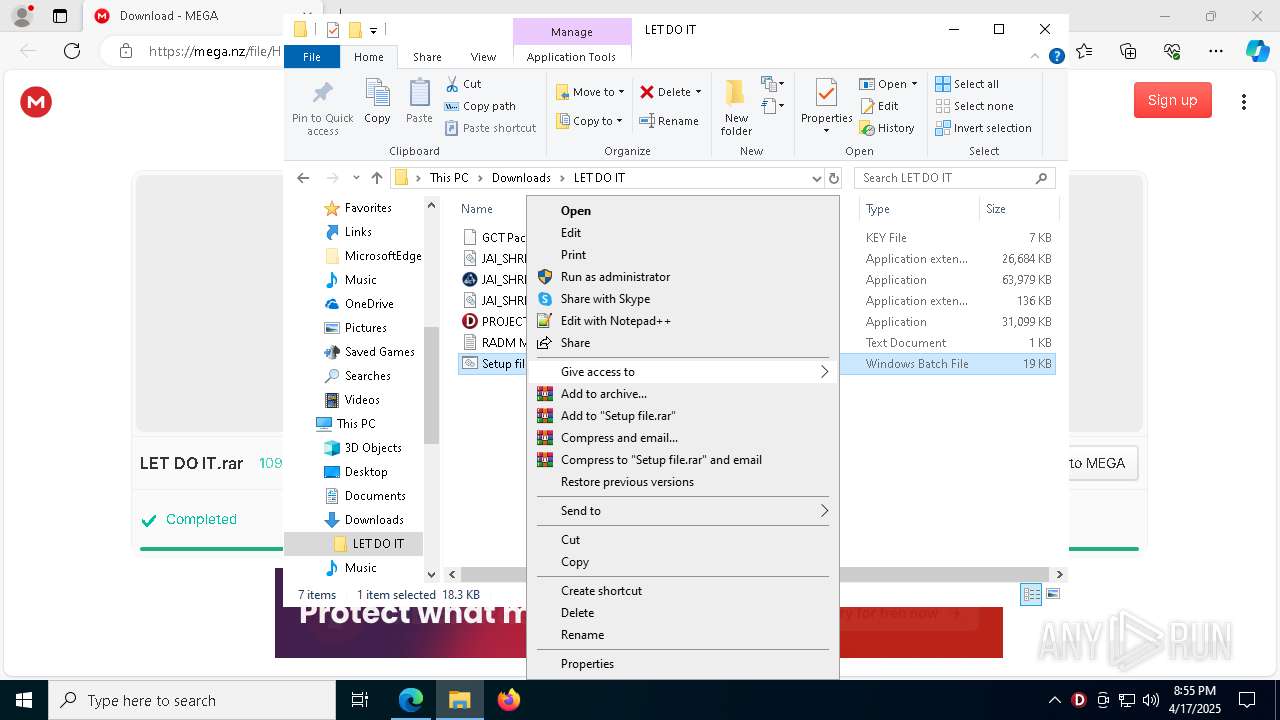Choose Create shortcut in context menu
This screenshot has width=1280, height=720.
pyautogui.click(x=683, y=591)
